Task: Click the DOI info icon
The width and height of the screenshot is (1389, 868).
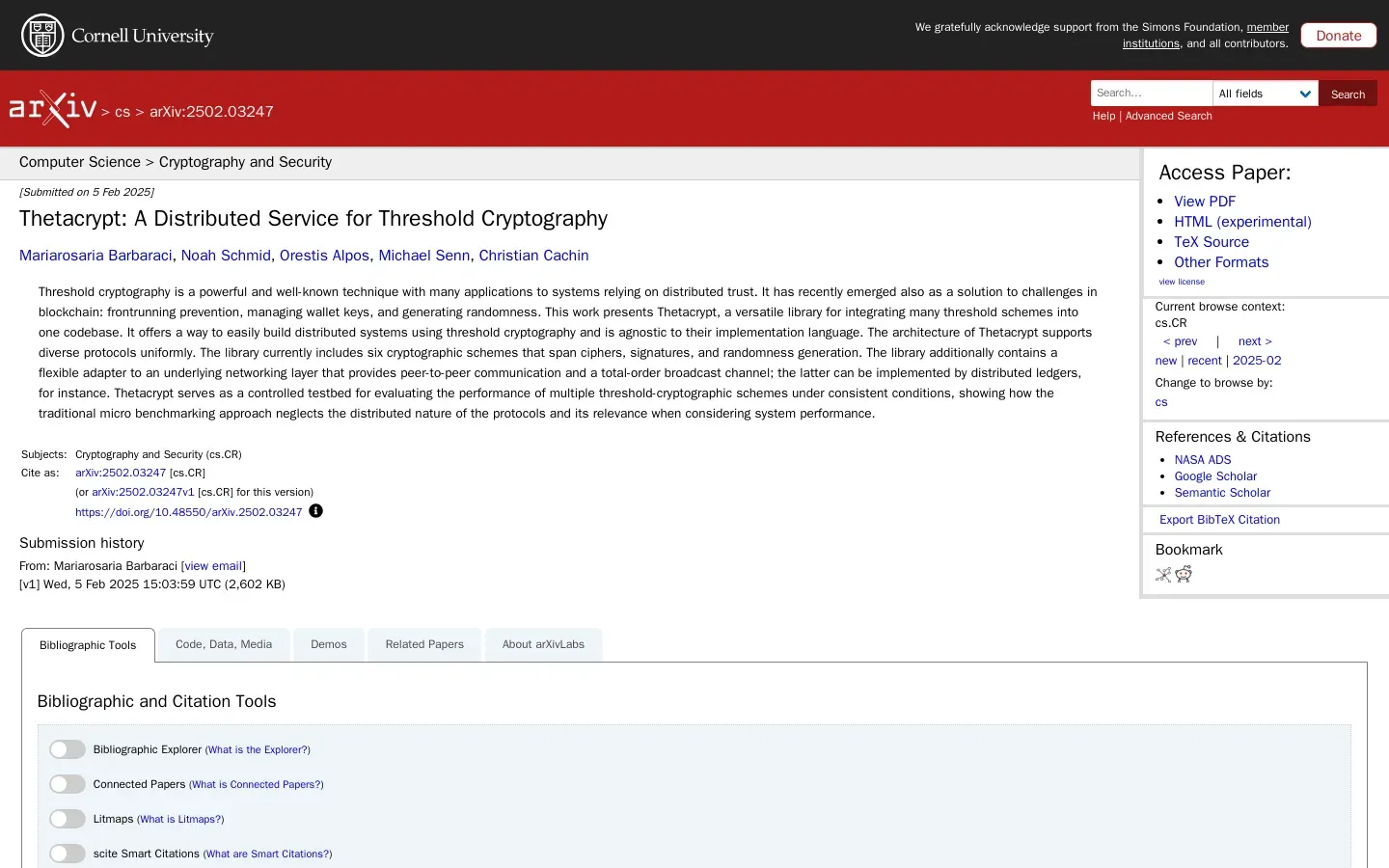Action: pyautogui.click(x=315, y=511)
